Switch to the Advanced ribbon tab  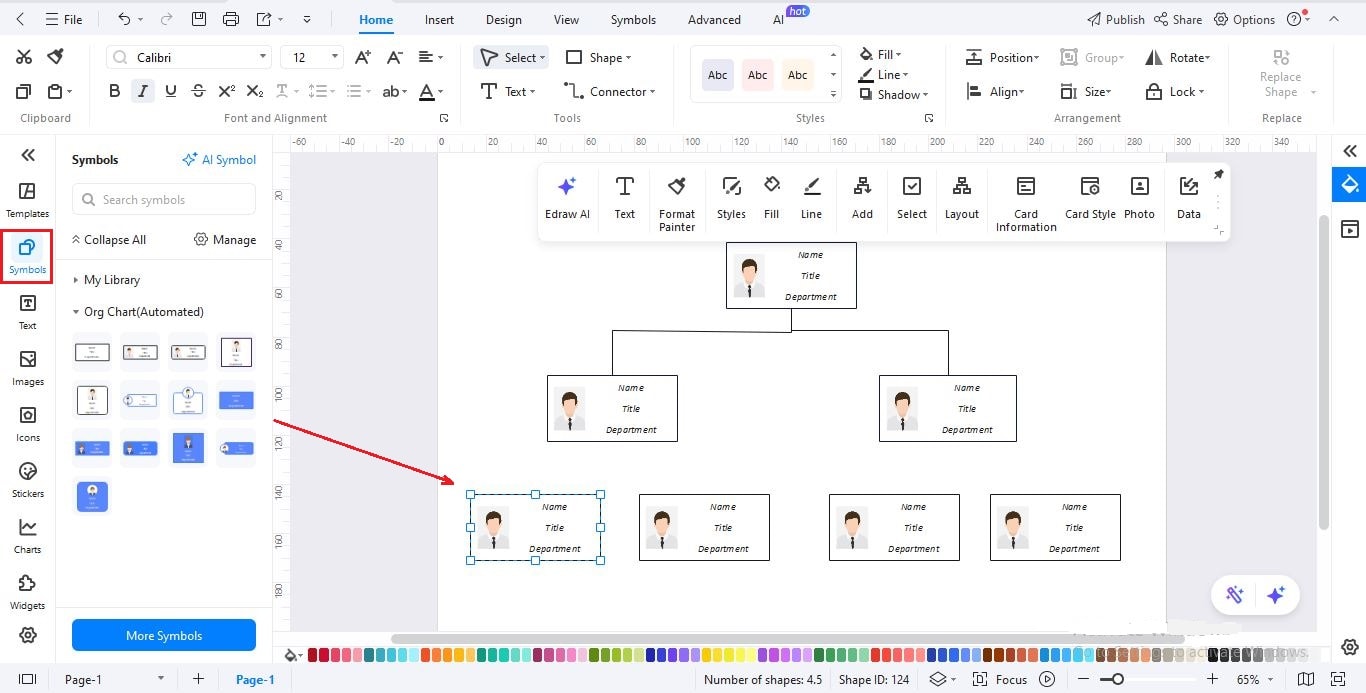point(713,19)
